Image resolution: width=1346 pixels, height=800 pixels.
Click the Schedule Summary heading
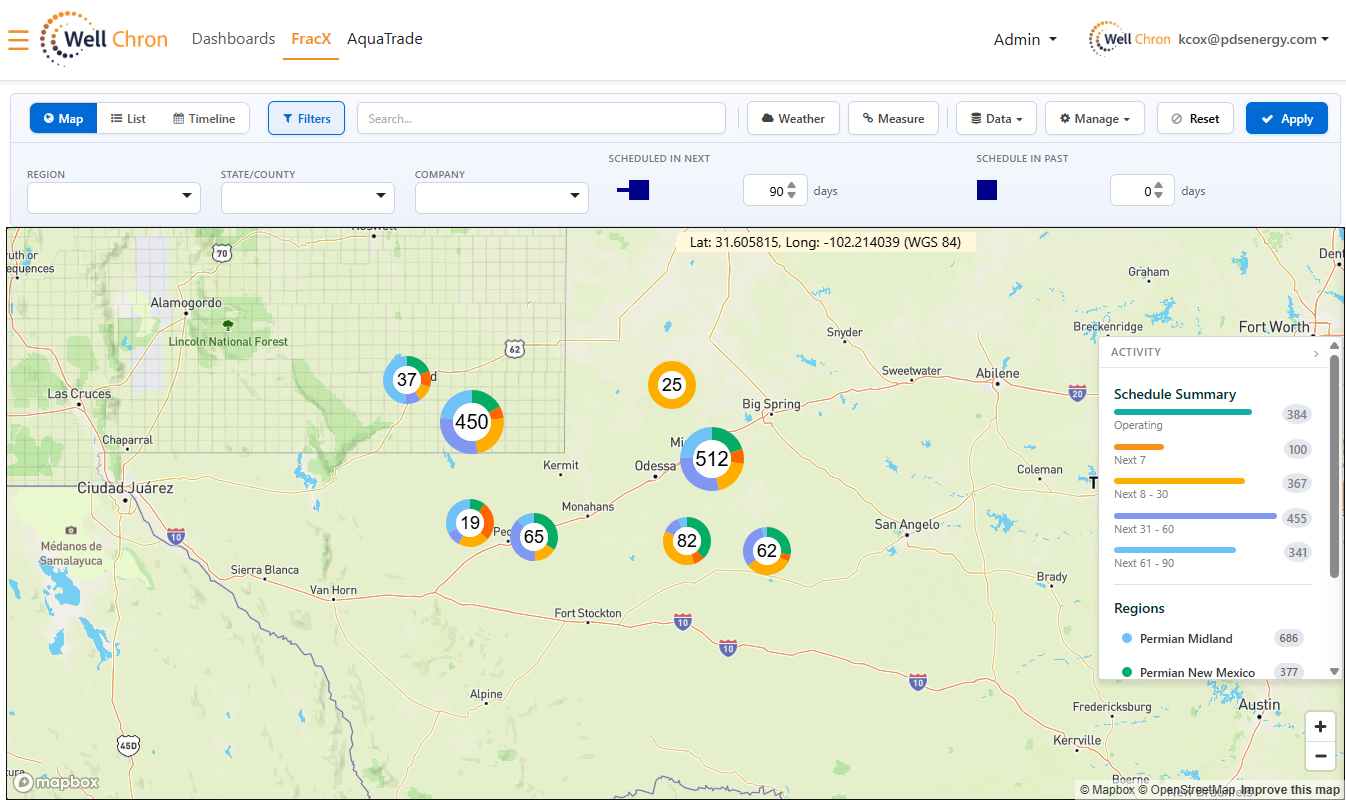[x=1175, y=394]
